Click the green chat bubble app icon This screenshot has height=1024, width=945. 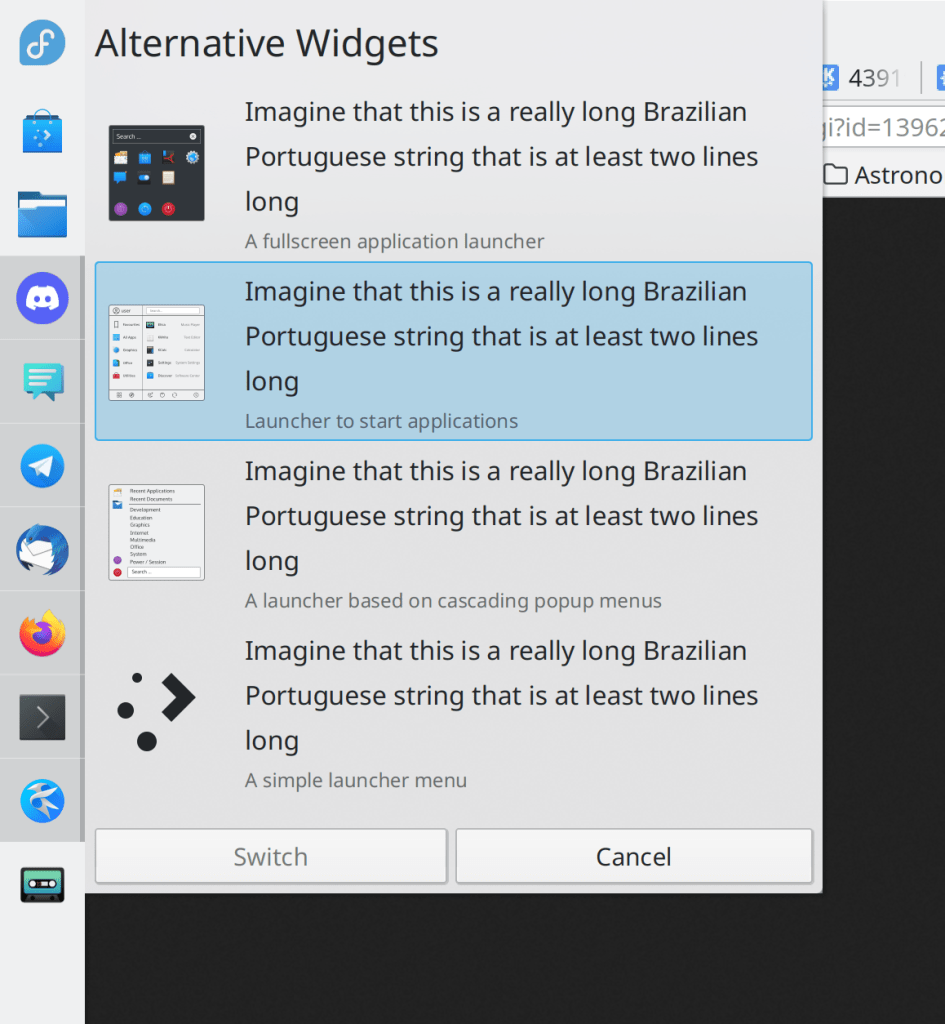pyautogui.click(x=42, y=381)
